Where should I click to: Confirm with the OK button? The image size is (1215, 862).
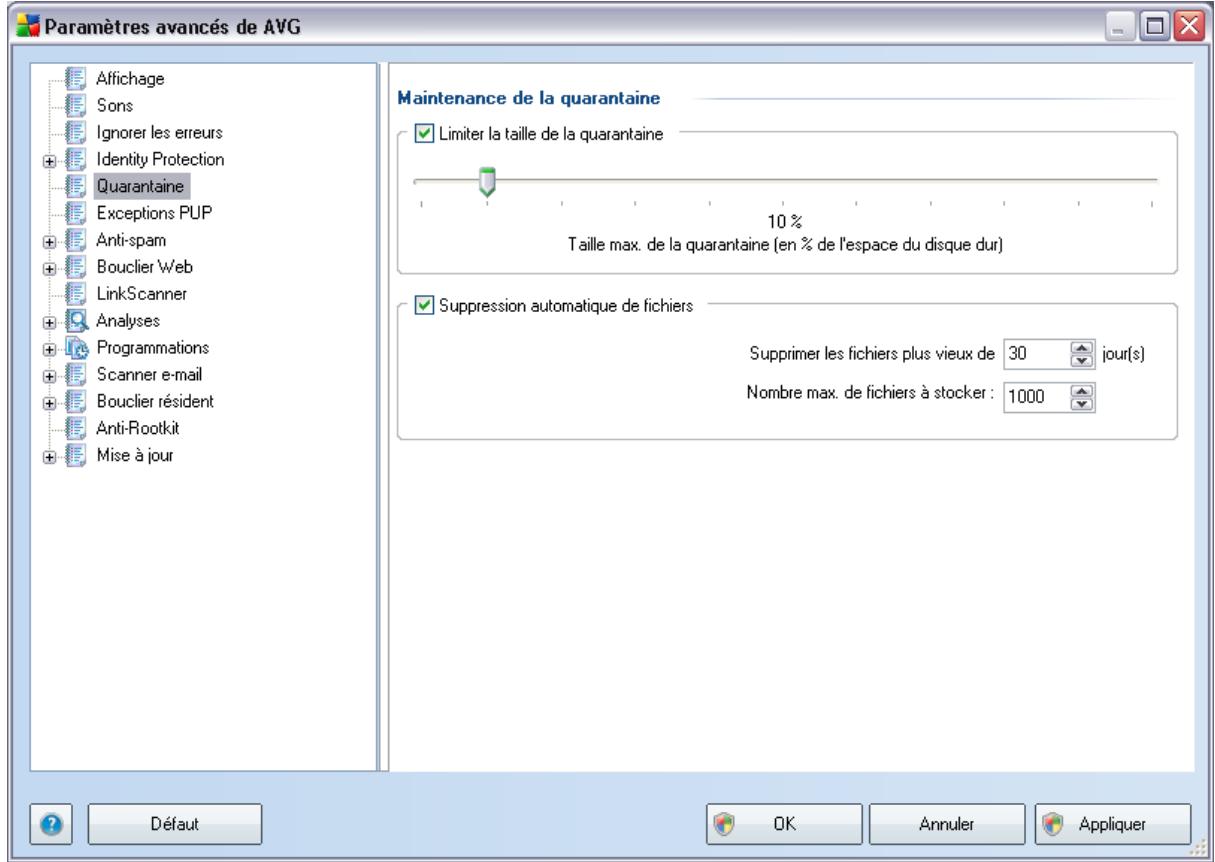[784, 825]
